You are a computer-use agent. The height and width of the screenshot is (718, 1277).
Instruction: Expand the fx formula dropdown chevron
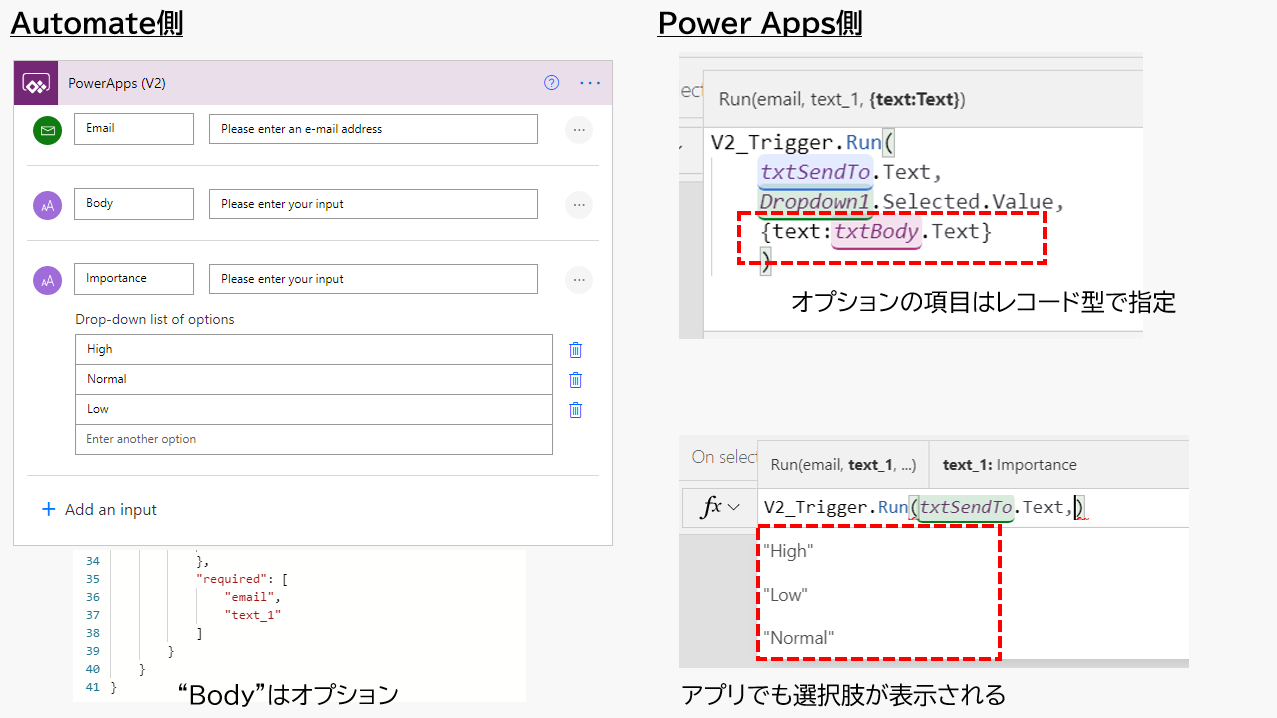pyautogui.click(x=734, y=508)
